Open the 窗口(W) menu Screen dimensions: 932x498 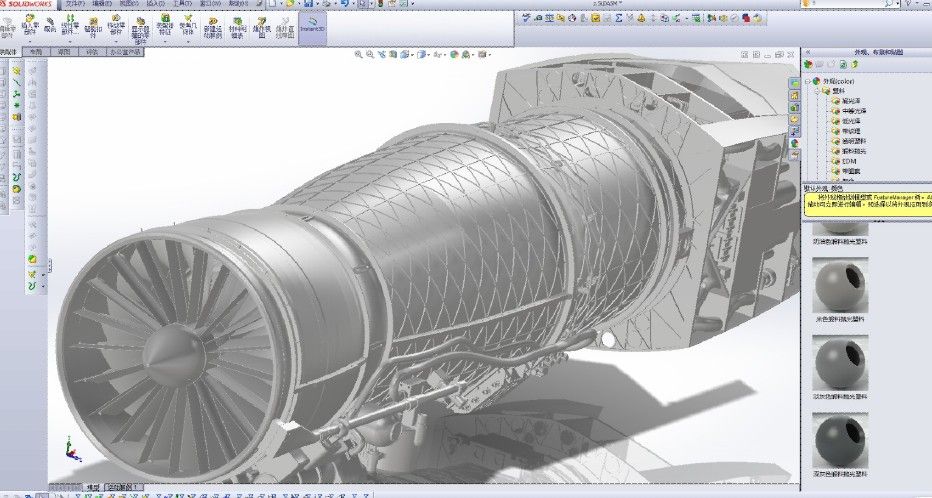tap(210, 4)
